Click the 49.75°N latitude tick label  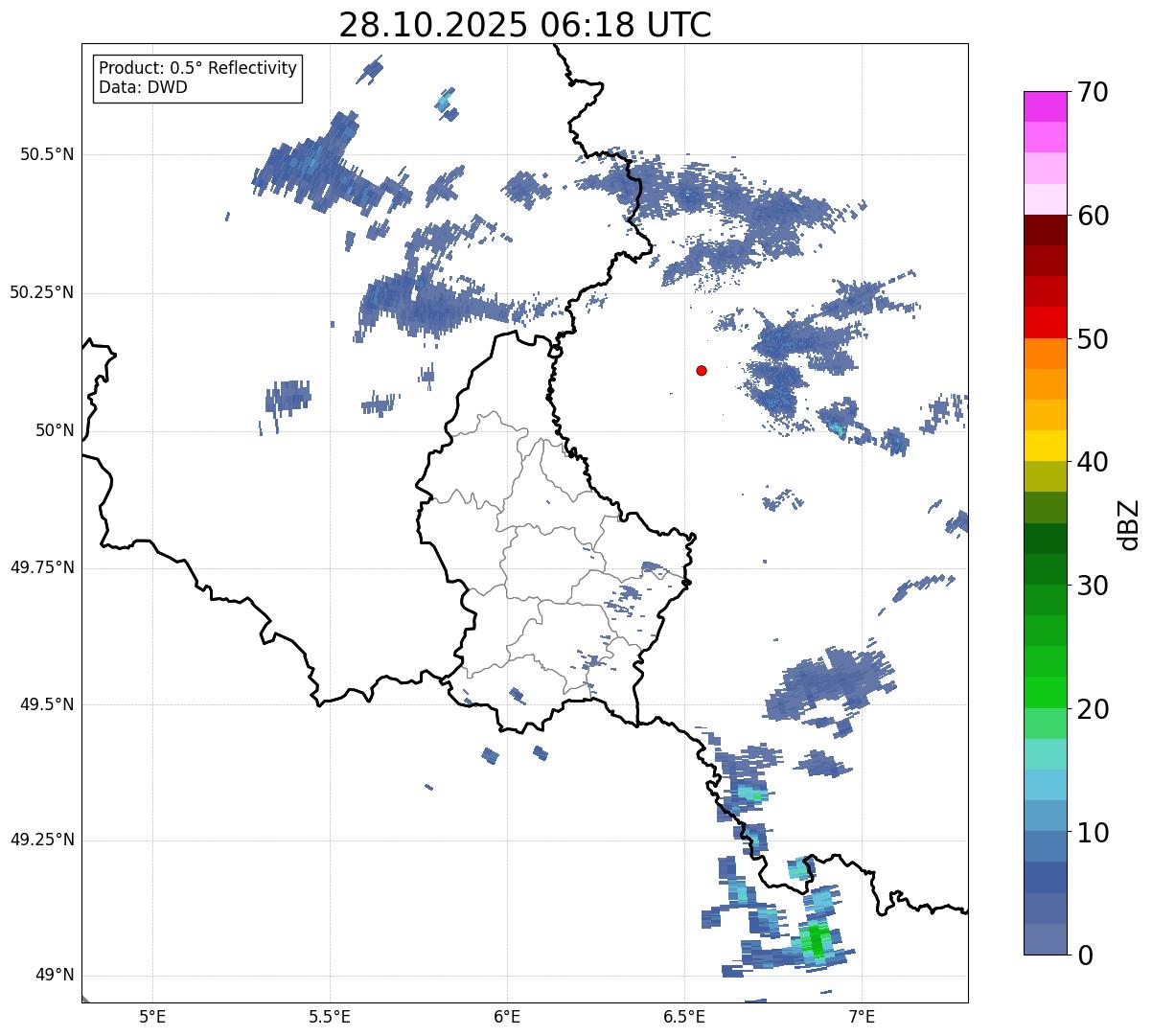point(41,567)
